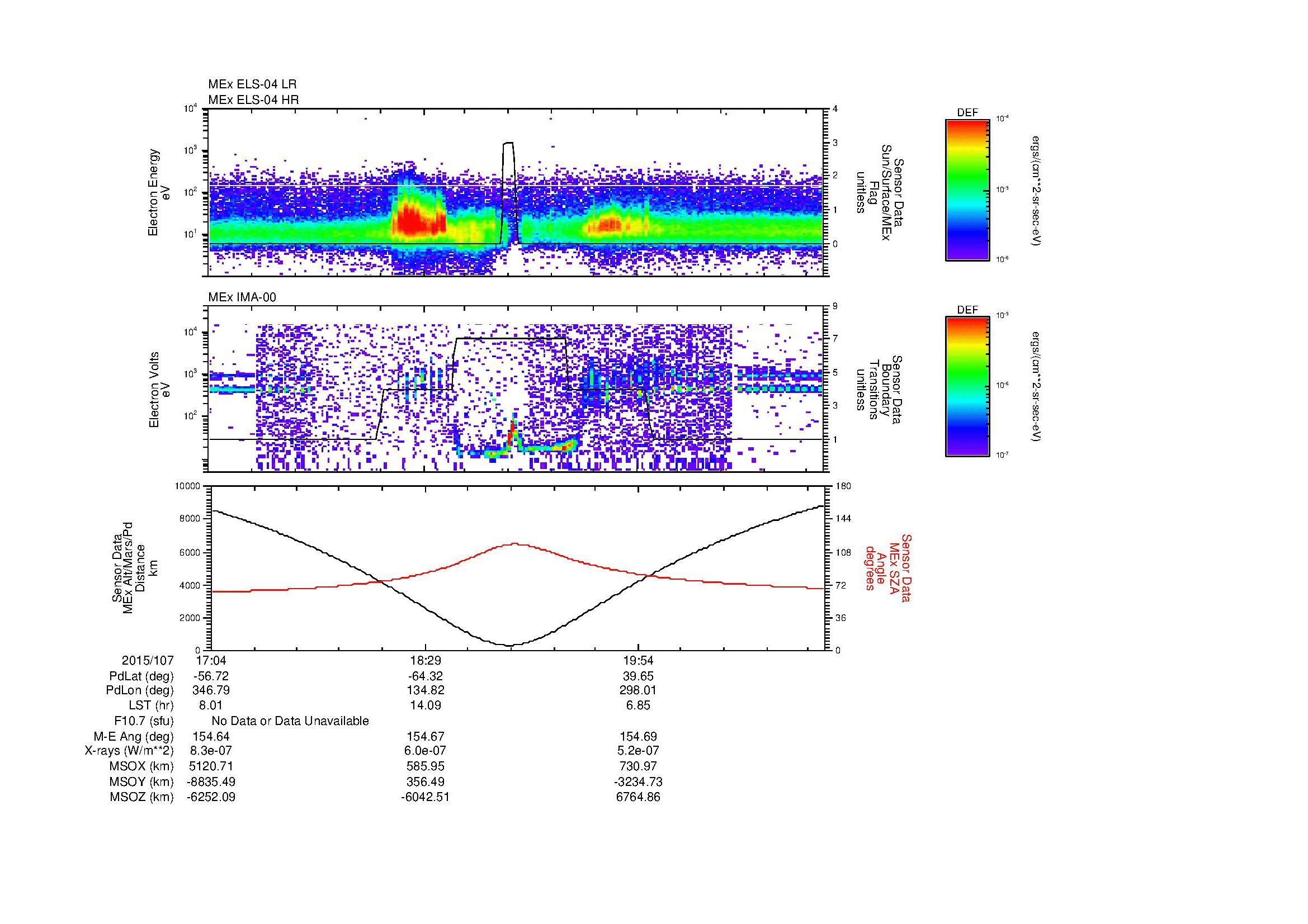This screenshot has width=1308, height=924.
Task: Click the 'MSOY (km)' row label
Action: pos(142,782)
